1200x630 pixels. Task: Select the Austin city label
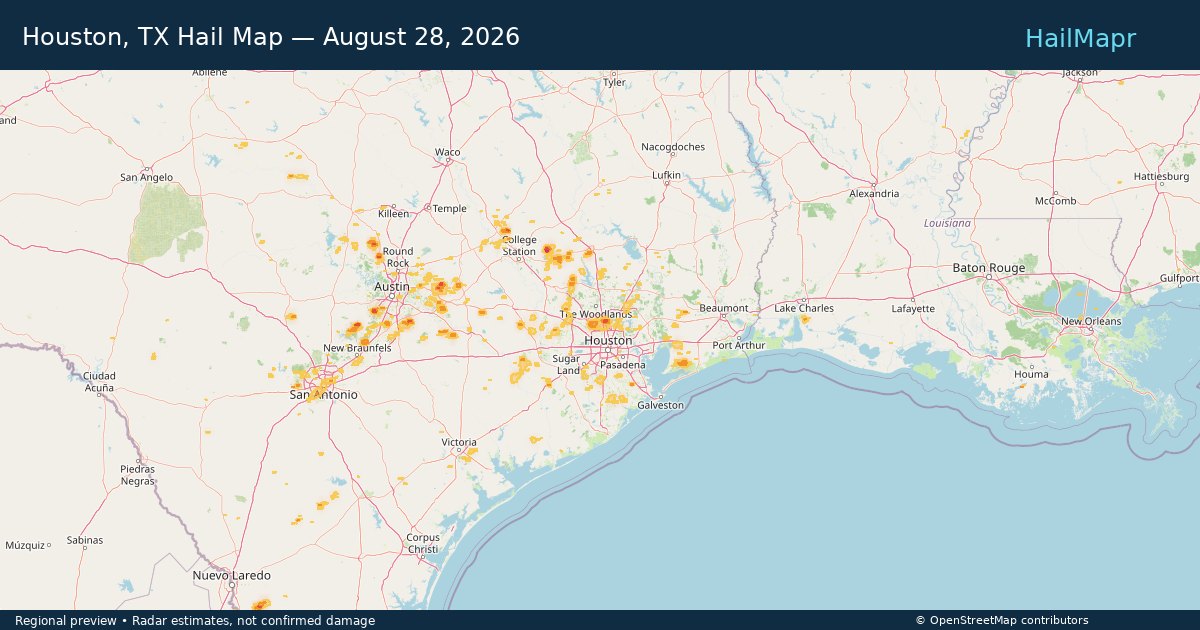[x=392, y=286]
